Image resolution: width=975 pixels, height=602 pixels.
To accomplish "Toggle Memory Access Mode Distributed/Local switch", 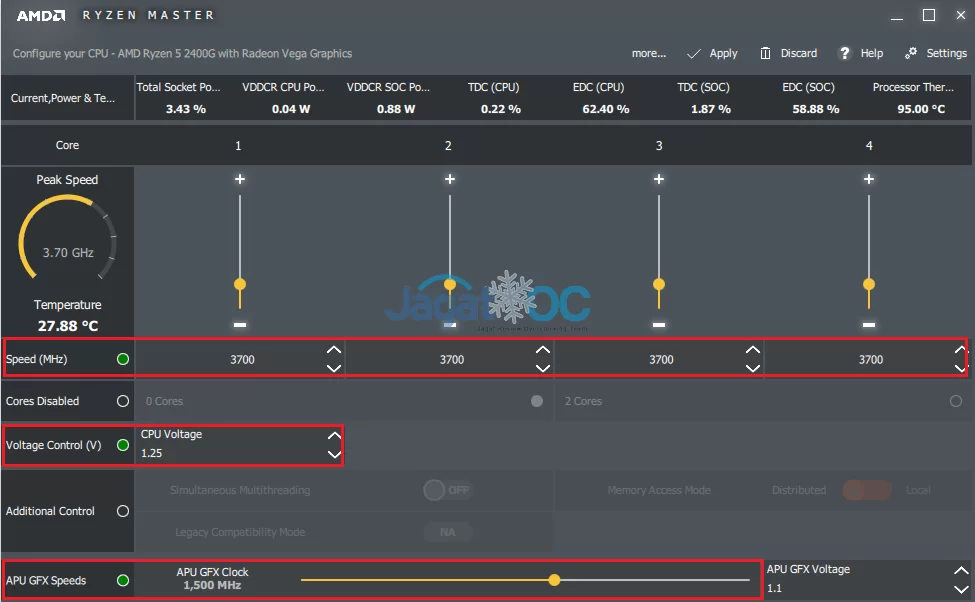I will pos(867,490).
